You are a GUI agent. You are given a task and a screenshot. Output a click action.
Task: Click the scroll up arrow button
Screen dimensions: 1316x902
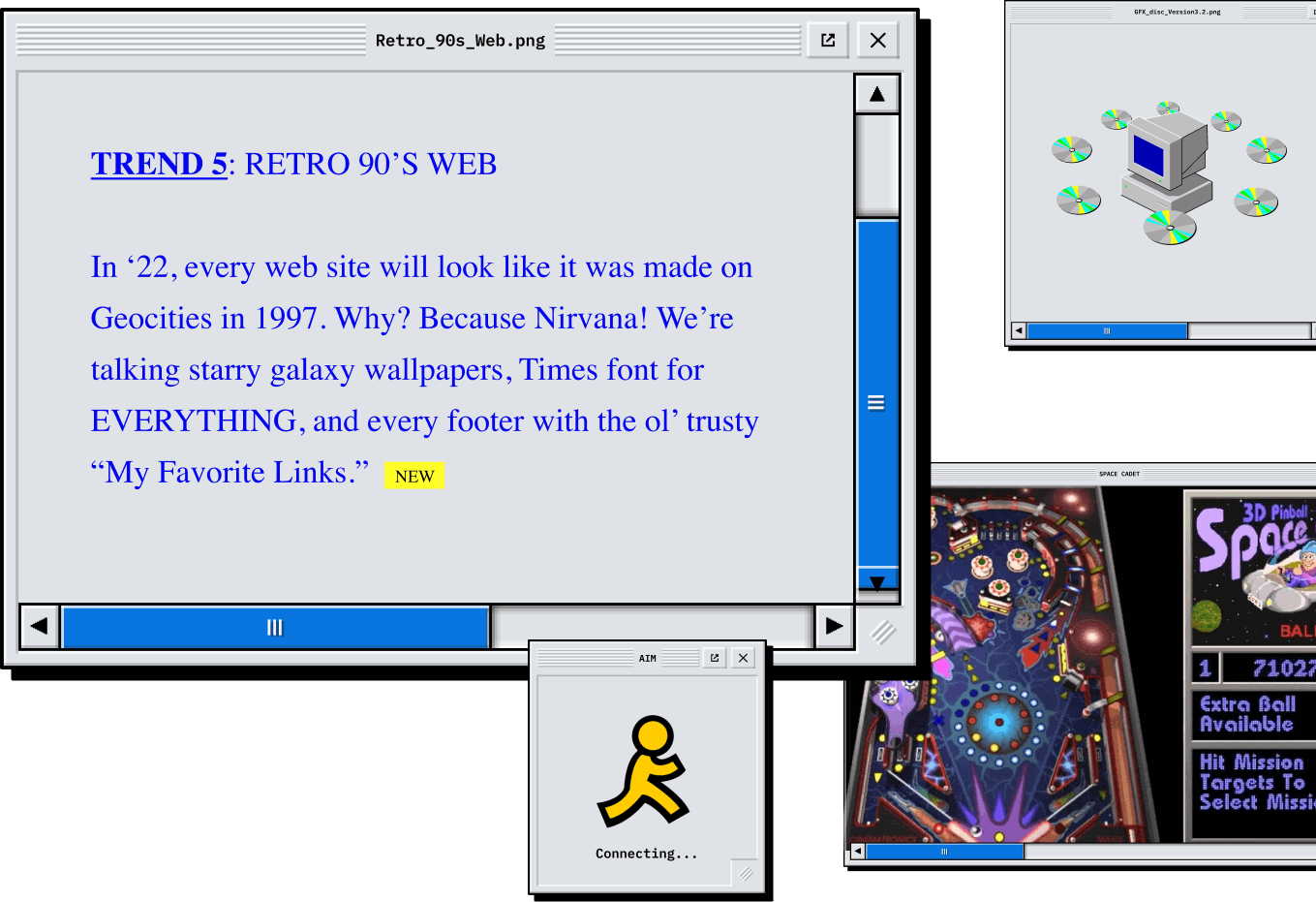point(876,94)
